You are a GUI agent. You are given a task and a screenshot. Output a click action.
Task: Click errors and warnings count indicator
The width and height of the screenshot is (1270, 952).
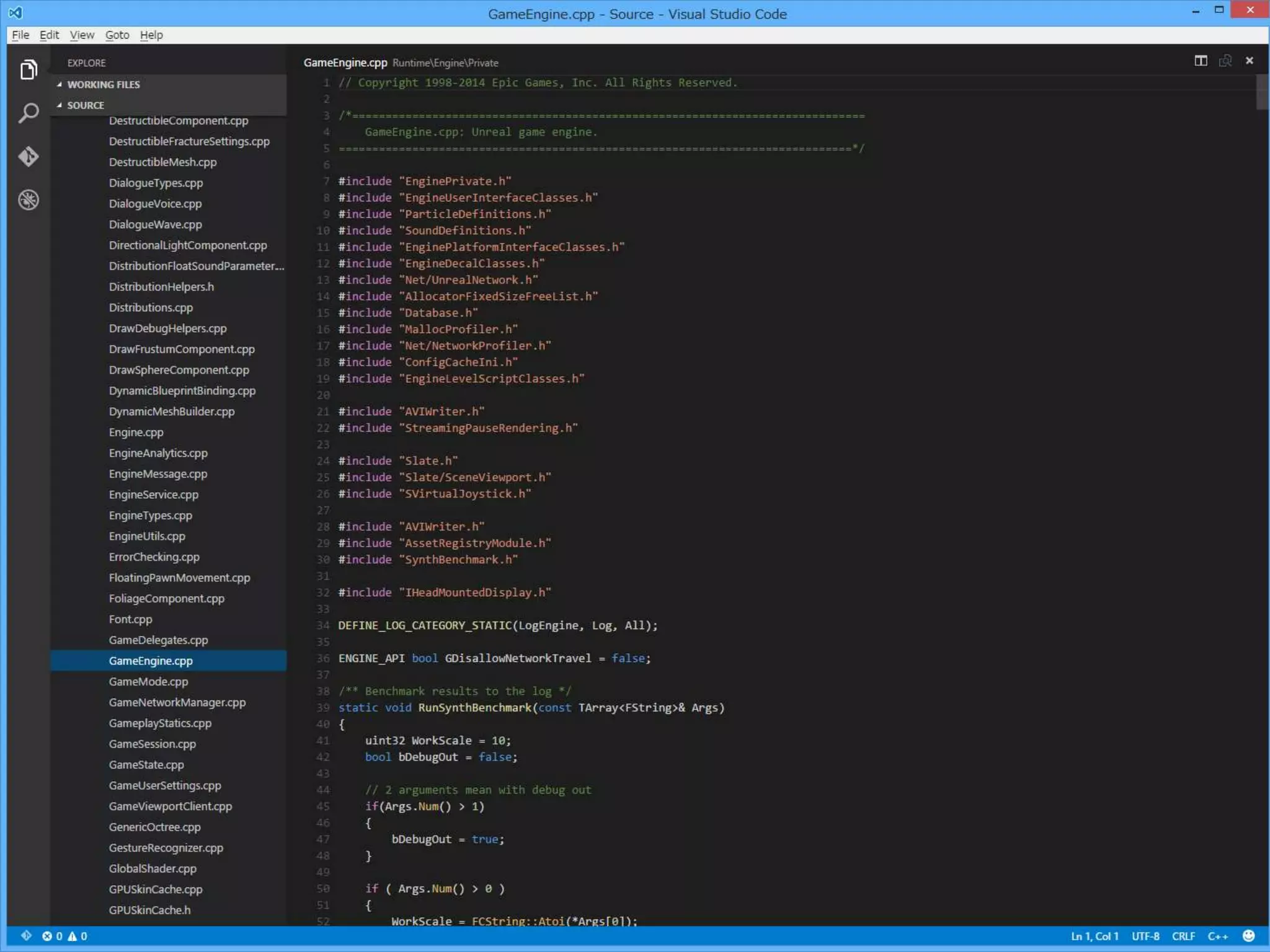pyautogui.click(x=64, y=936)
